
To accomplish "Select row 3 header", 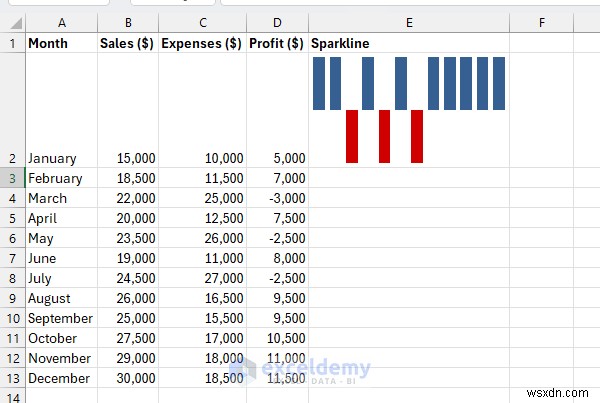I will [13, 178].
